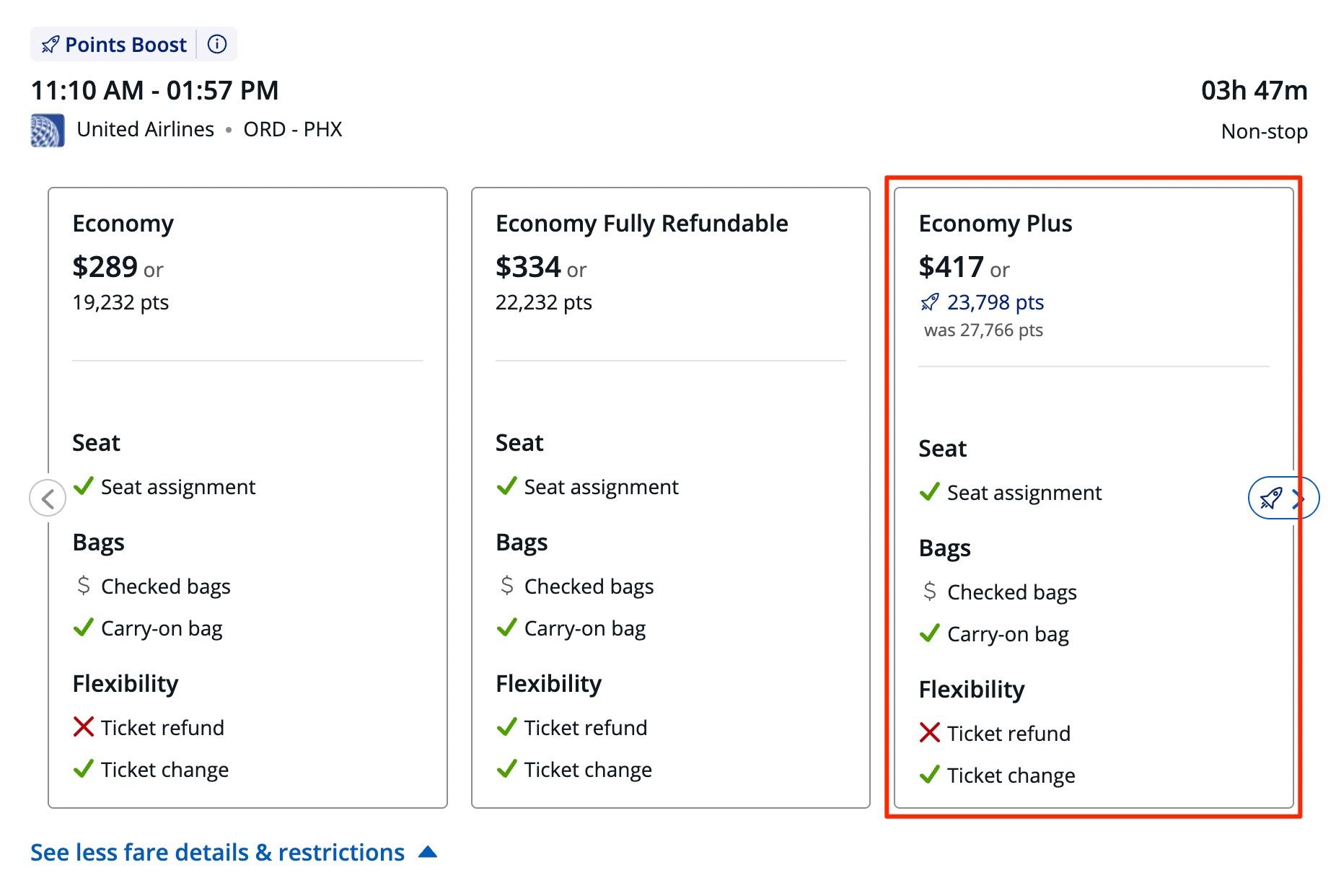Click the $334 refundable price

(x=528, y=267)
